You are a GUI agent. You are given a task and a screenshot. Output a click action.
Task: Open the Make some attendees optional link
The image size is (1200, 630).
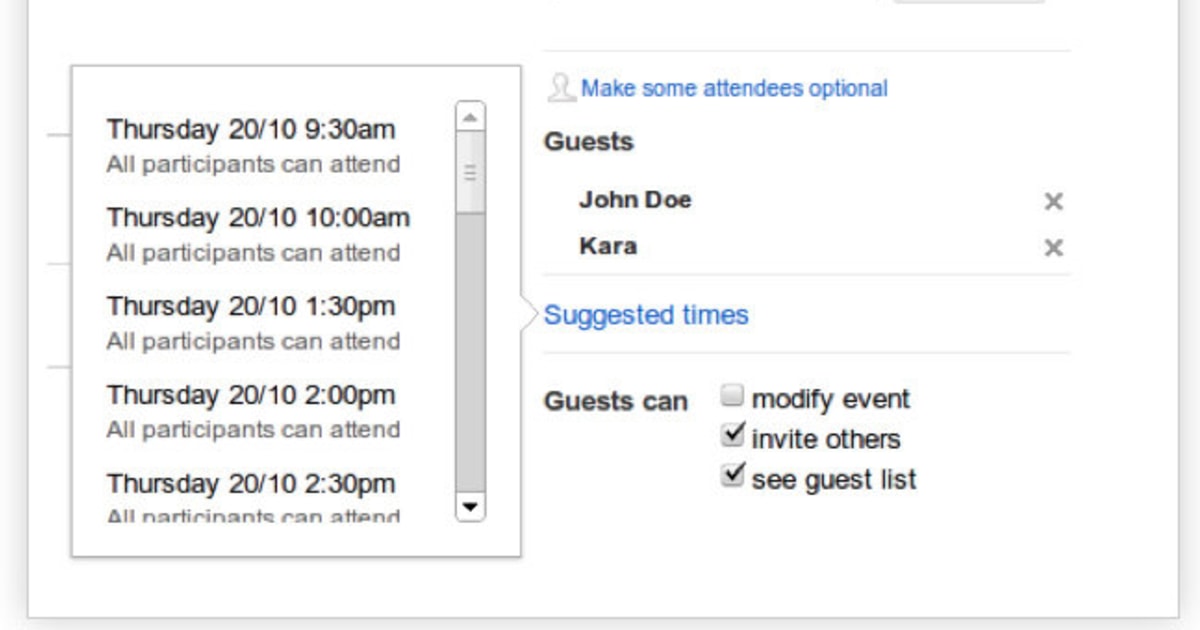click(x=733, y=88)
